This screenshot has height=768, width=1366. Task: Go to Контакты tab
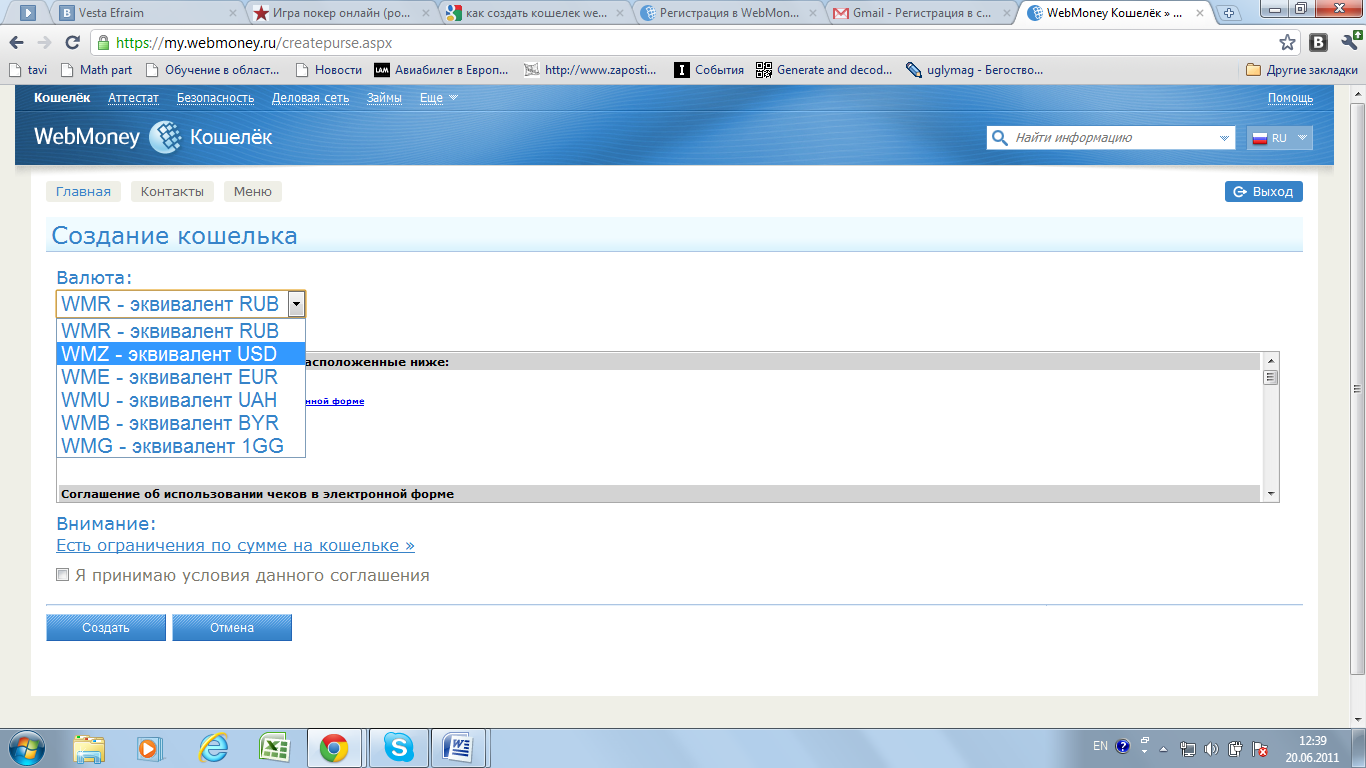tap(172, 192)
